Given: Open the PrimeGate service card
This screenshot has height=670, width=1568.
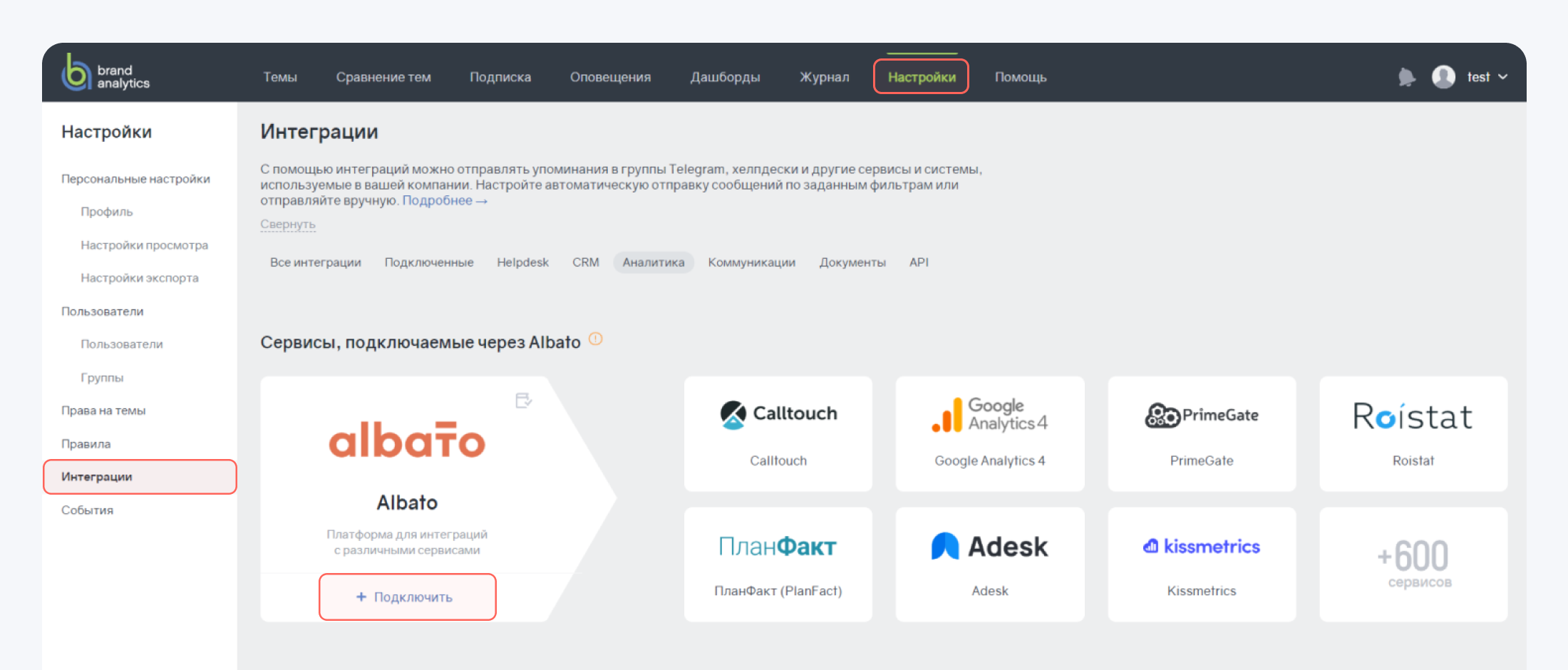Looking at the screenshot, I should (1202, 433).
